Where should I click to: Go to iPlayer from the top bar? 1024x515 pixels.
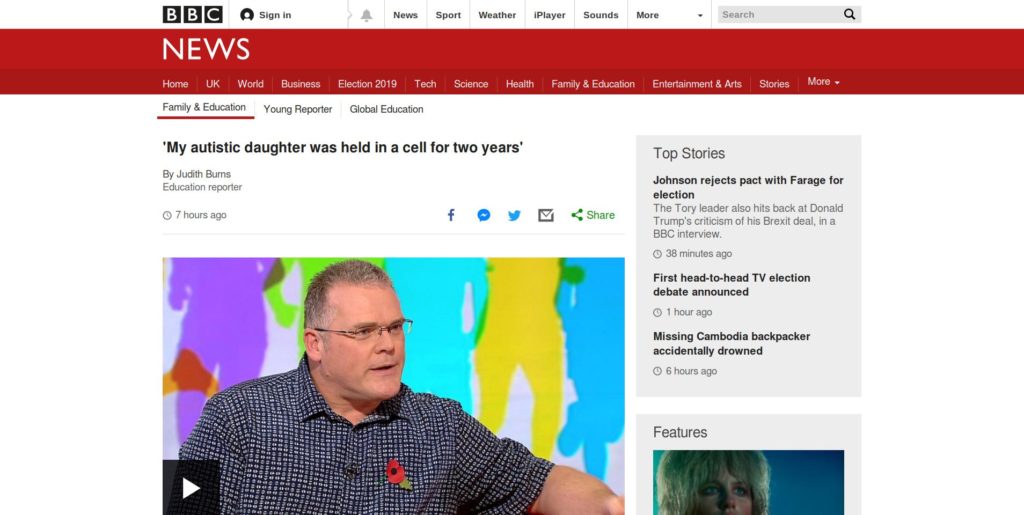[549, 15]
